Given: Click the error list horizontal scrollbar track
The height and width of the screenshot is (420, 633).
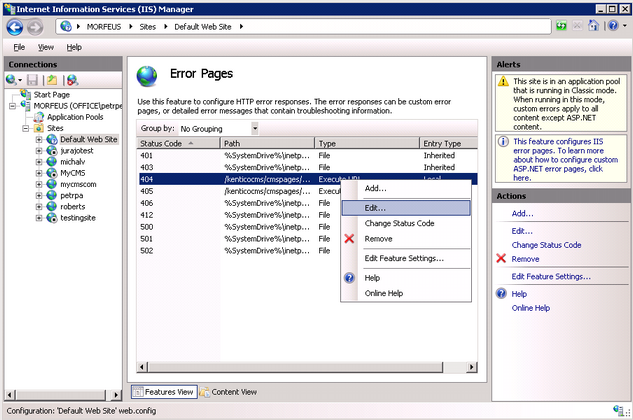Looking at the screenshot, I should (x=454, y=367).
